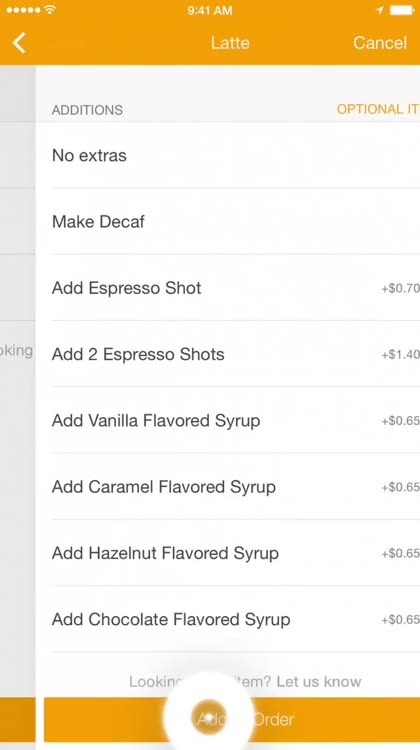Select Add Espresso Shot addition
Image resolution: width=420 pixels, height=750 pixels.
pos(236,288)
